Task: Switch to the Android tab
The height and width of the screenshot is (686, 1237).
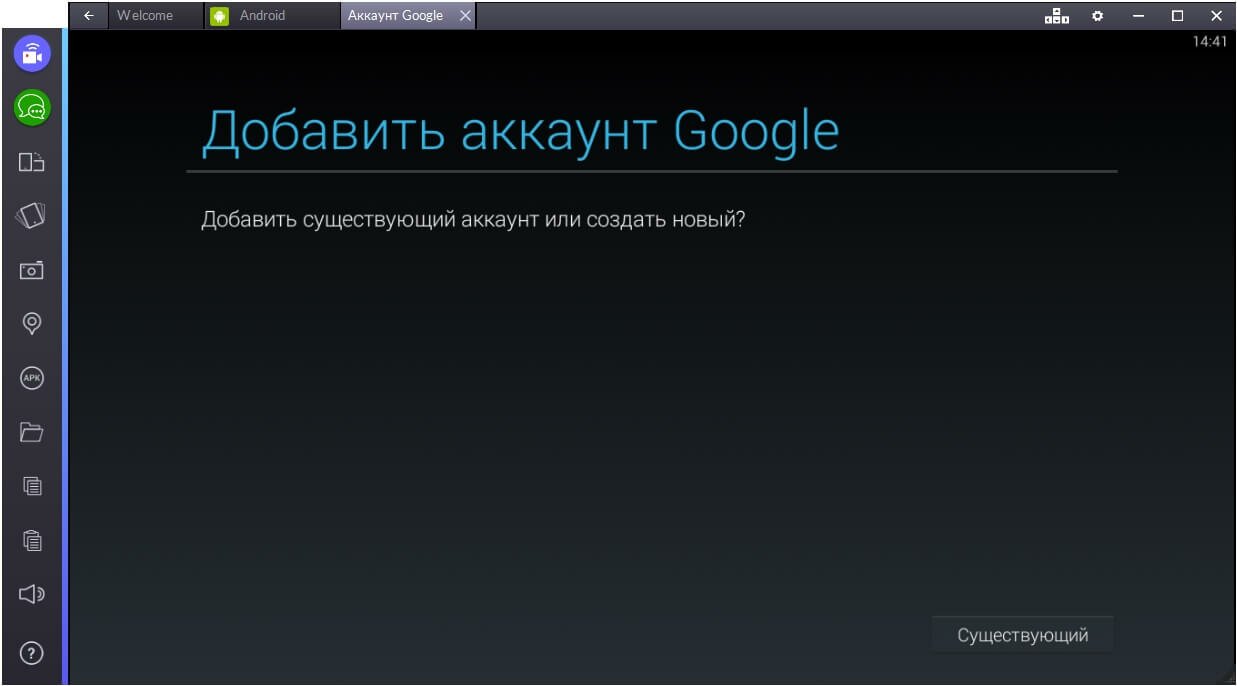Action: coord(262,15)
